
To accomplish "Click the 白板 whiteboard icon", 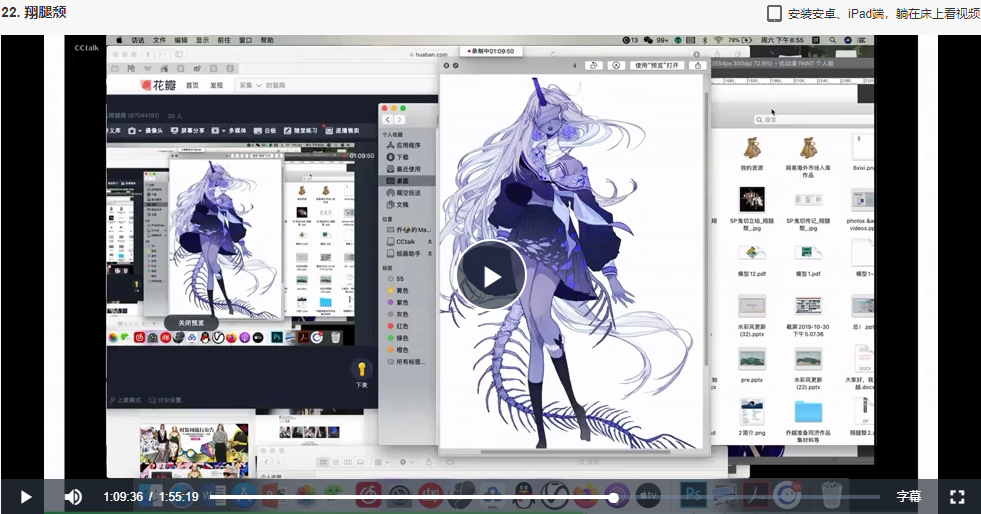I will 257,131.
